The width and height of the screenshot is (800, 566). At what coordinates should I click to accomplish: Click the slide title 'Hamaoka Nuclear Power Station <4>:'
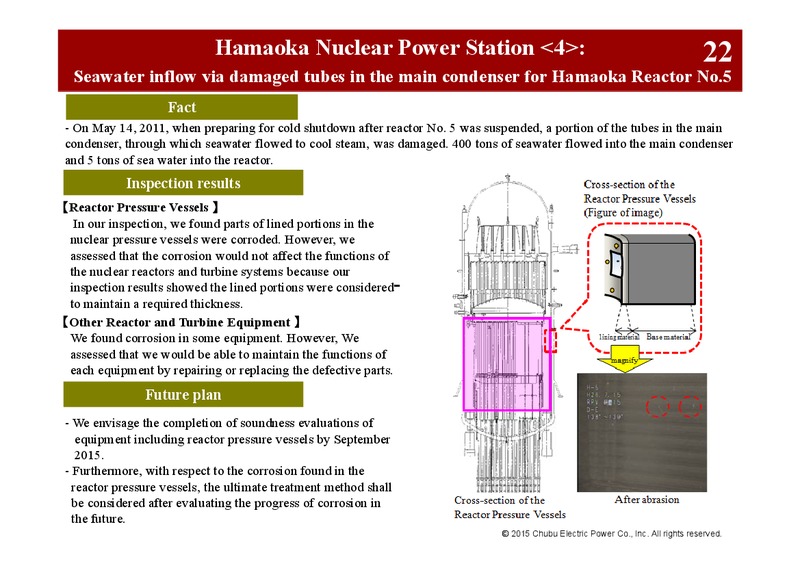pyautogui.click(x=399, y=47)
